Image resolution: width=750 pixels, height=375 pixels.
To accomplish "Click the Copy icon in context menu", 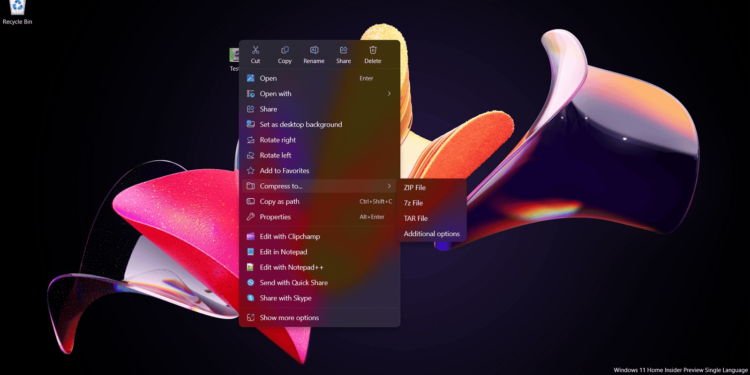I will click(x=285, y=50).
